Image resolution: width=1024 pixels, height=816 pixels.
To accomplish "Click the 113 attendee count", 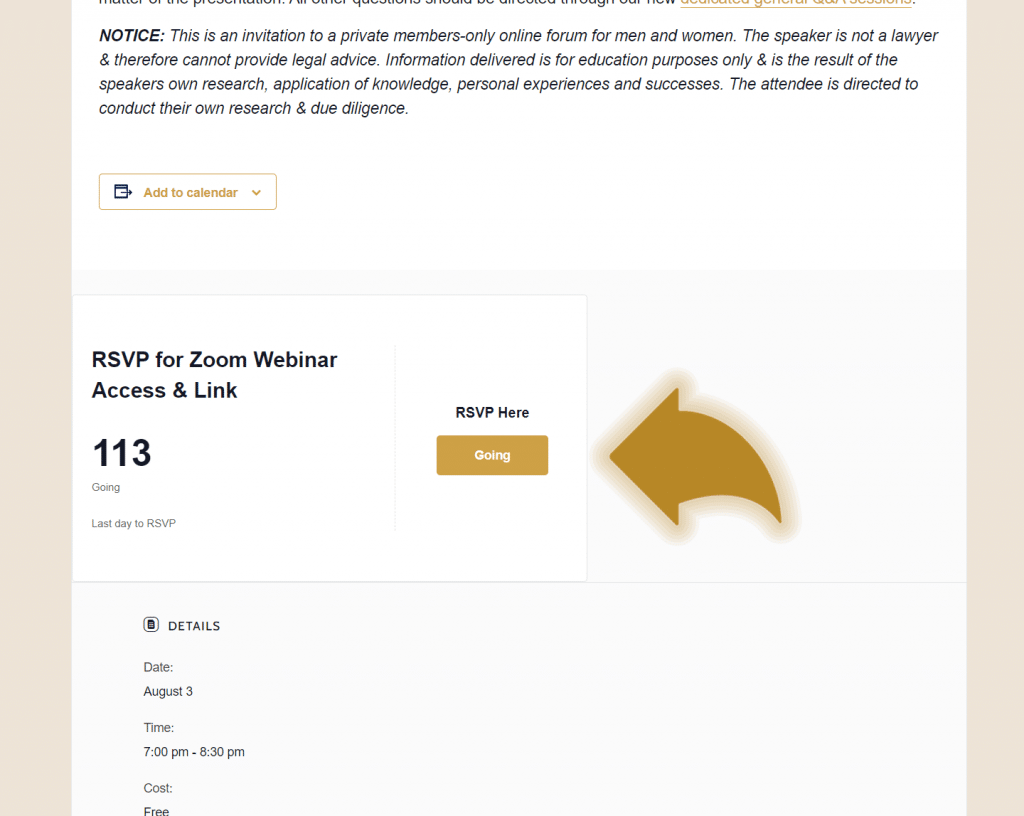I will (x=121, y=453).
